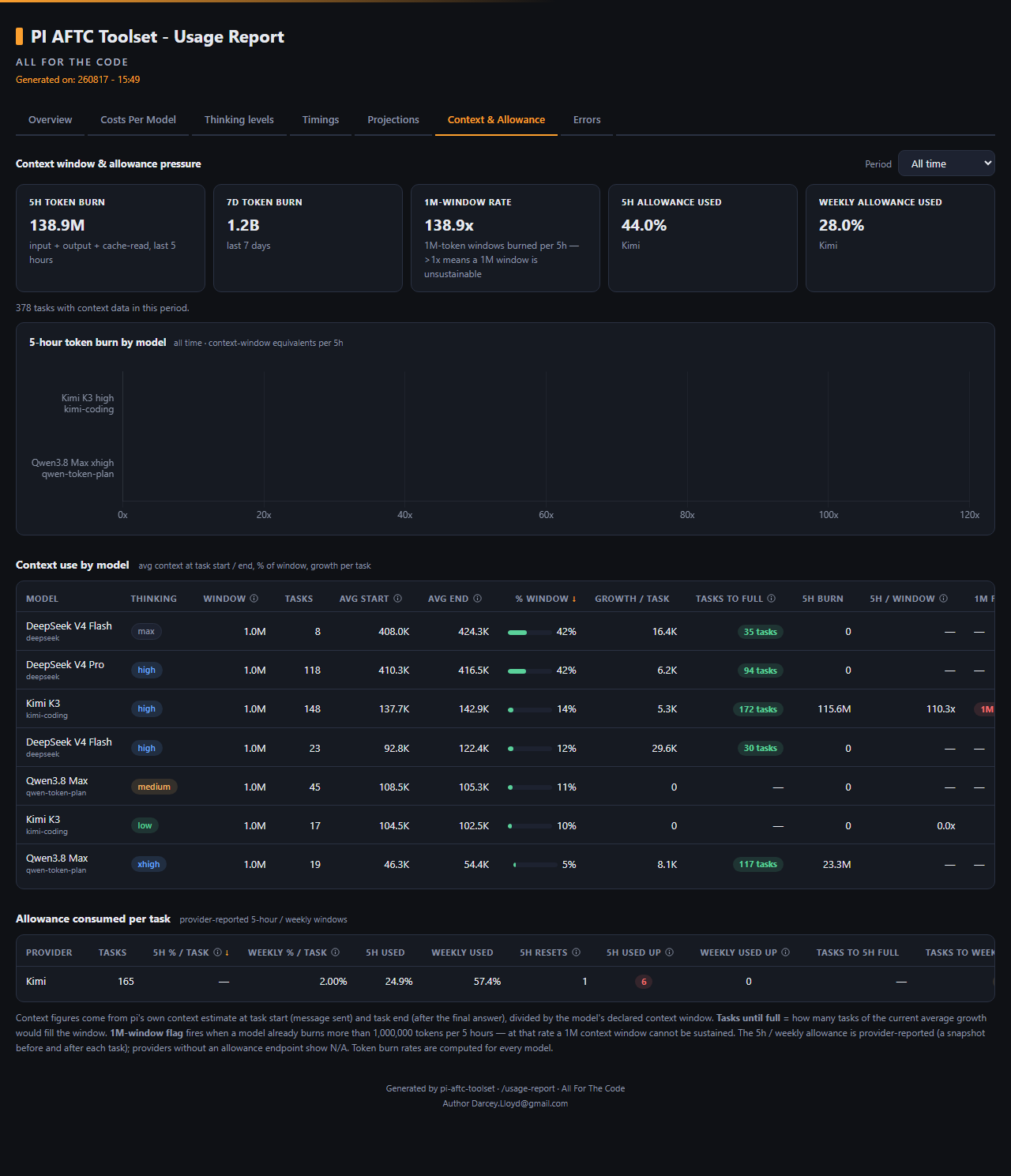Click the 1M-WINDOW RATE card
The height and width of the screenshot is (1176, 1011).
pyautogui.click(x=505, y=238)
